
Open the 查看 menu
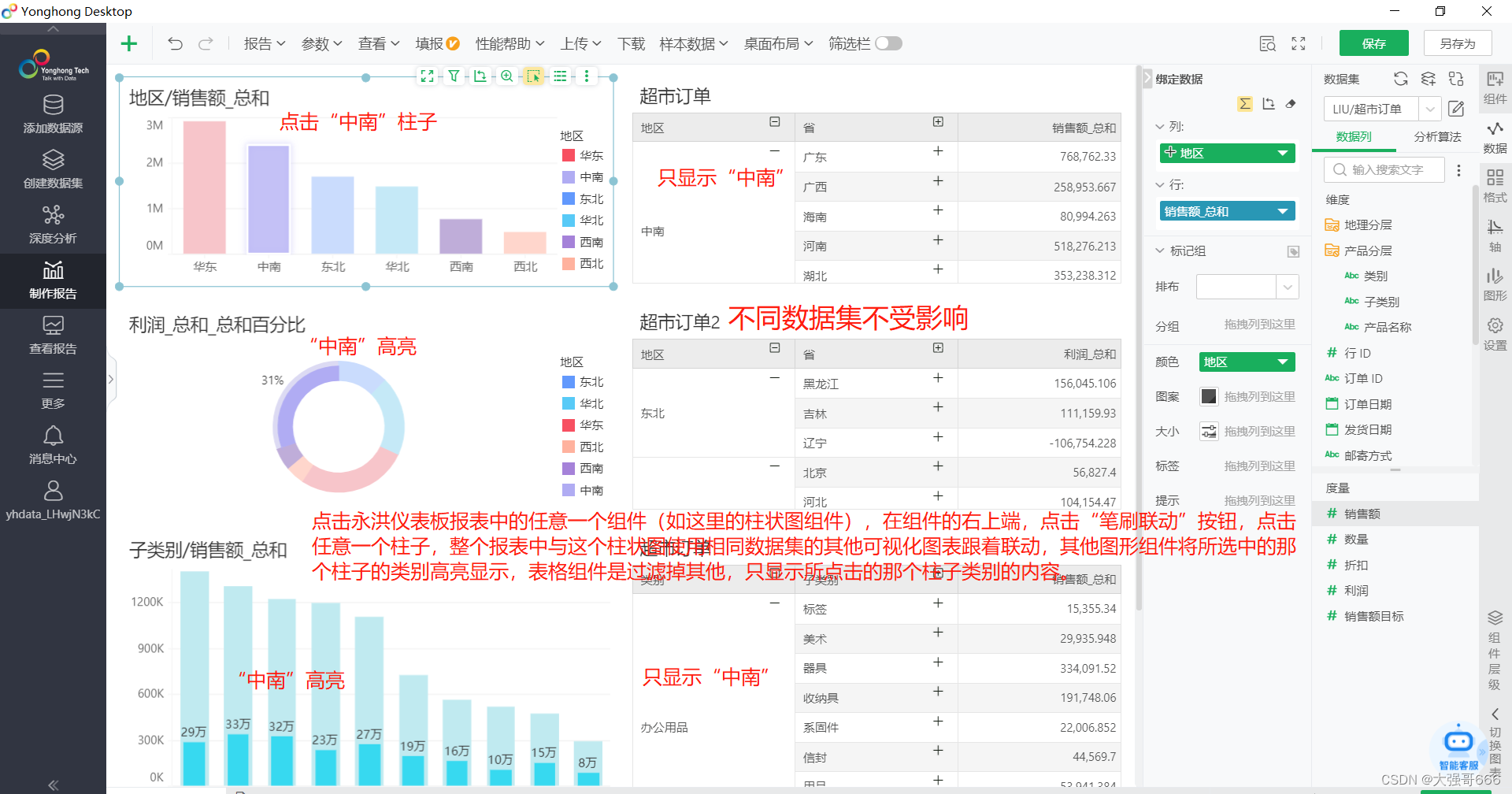click(x=379, y=43)
